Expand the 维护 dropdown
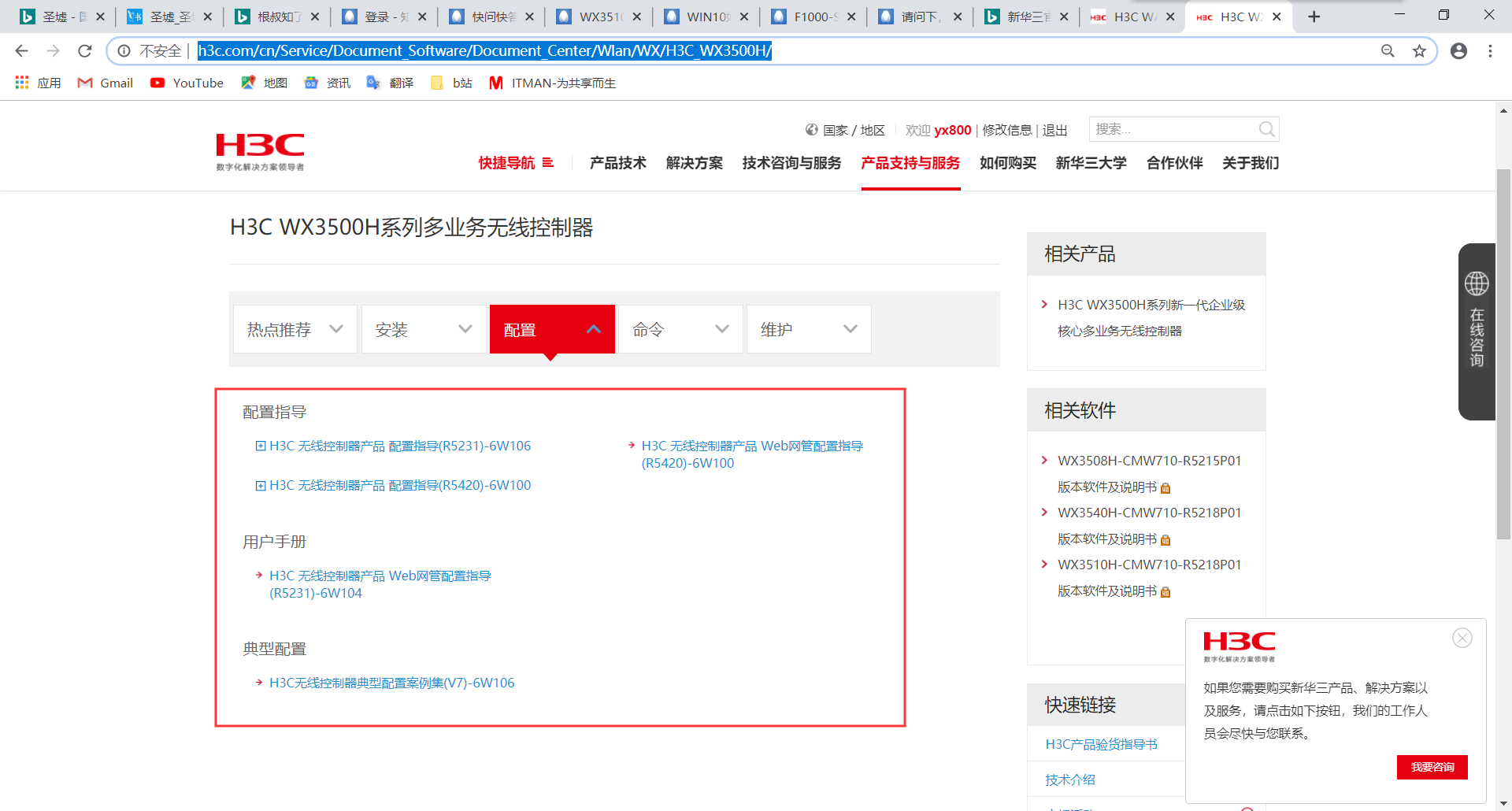The height and width of the screenshot is (811, 1512). point(808,329)
